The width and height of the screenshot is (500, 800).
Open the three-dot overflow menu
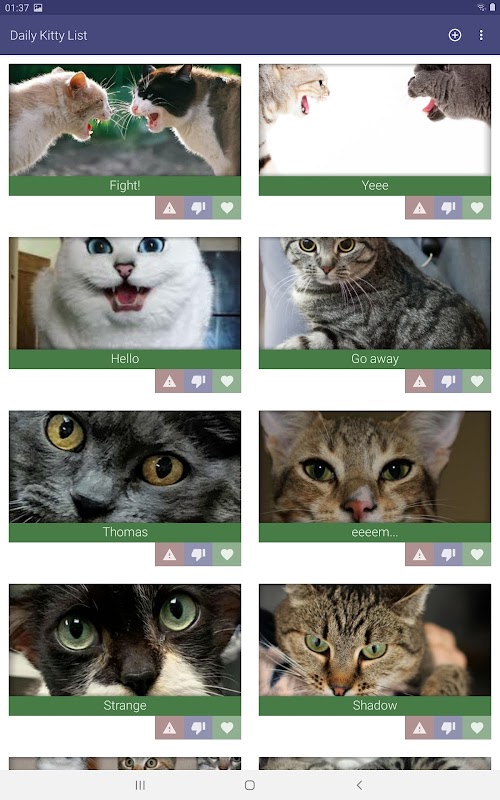pyautogui.click(x=481, y=35)
